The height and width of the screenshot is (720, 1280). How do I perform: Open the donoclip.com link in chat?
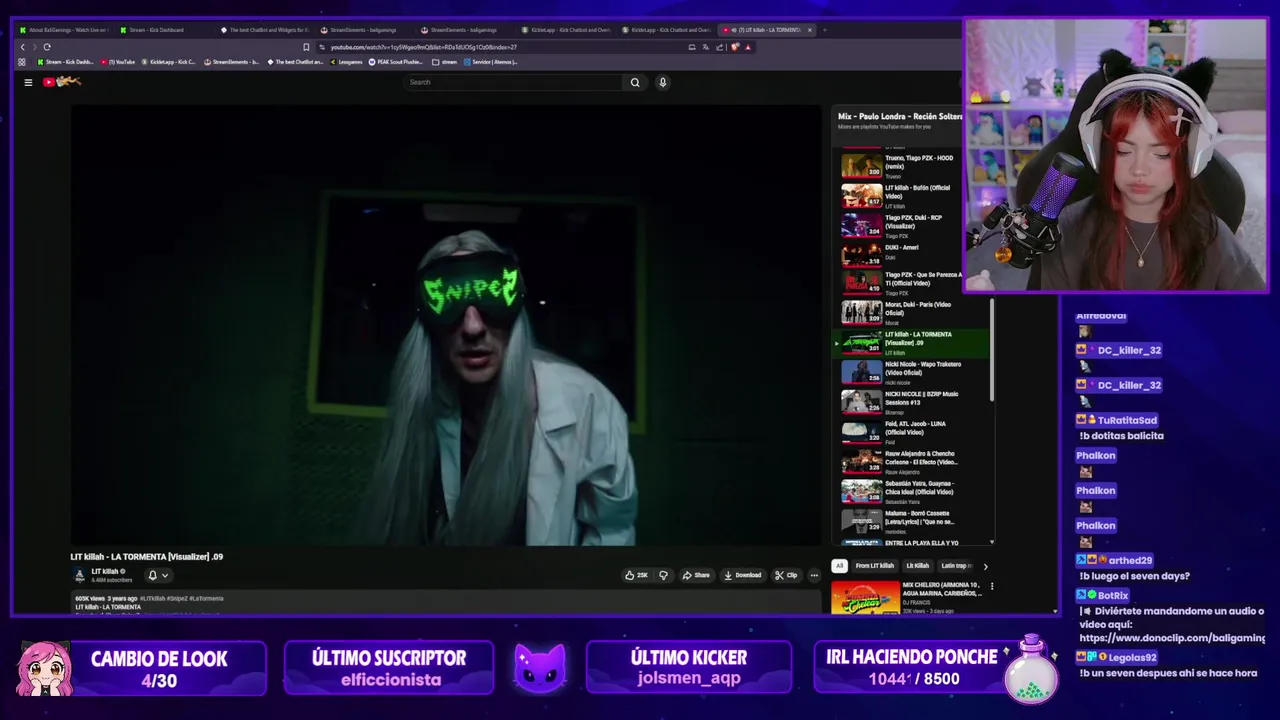pos(1172,638)
